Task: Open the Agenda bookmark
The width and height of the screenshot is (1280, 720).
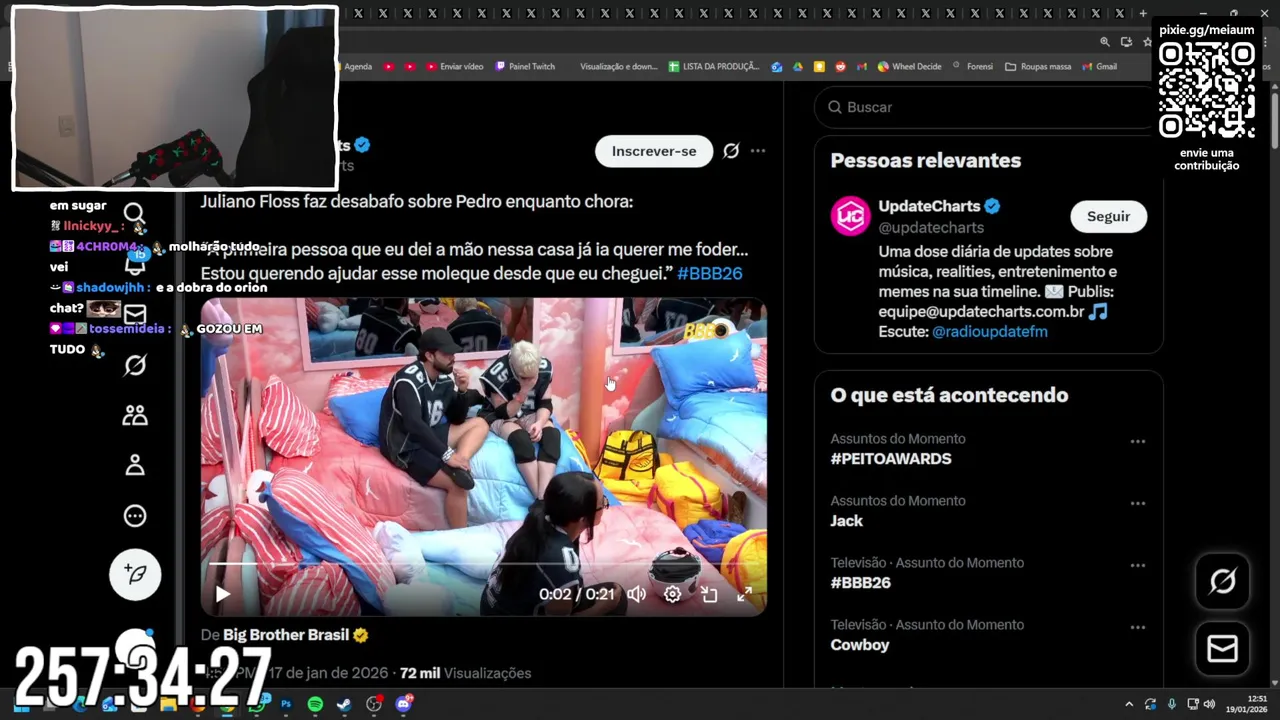Action: tap(357, 67)
